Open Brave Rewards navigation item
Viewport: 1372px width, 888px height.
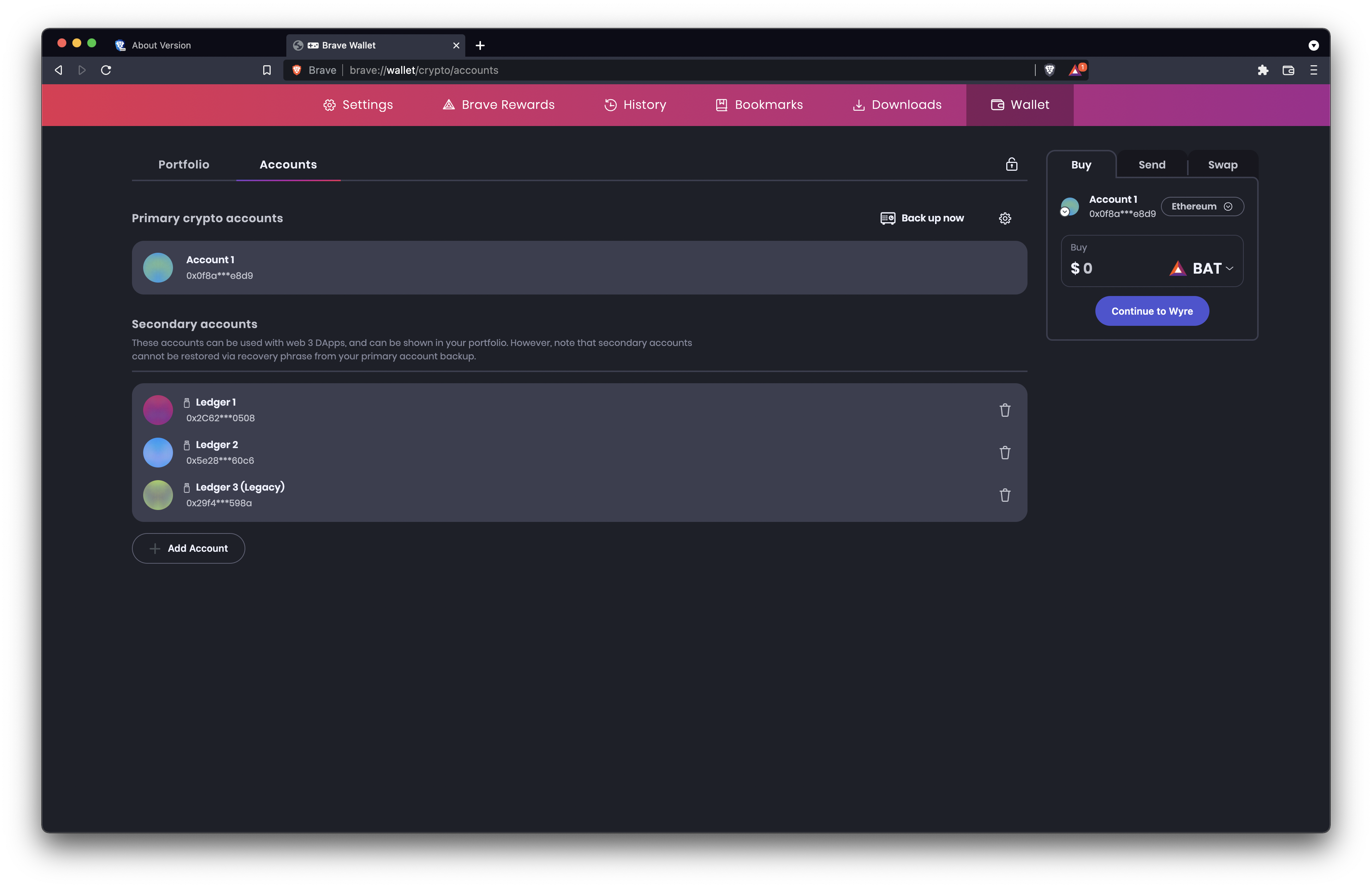click(x=498, y=105)
